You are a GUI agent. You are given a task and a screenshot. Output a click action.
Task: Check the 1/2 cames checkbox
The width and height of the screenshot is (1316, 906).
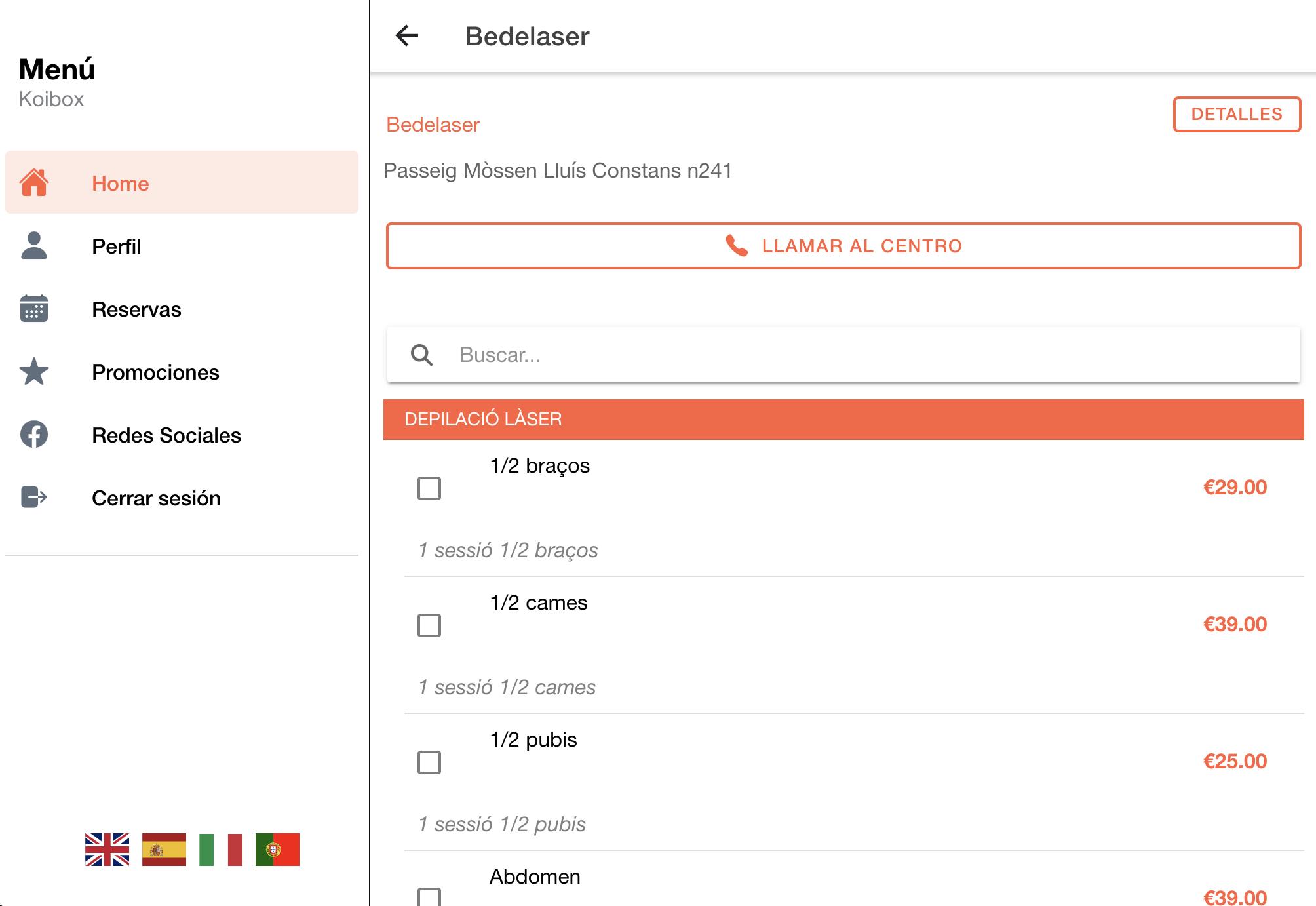point(429,625)
